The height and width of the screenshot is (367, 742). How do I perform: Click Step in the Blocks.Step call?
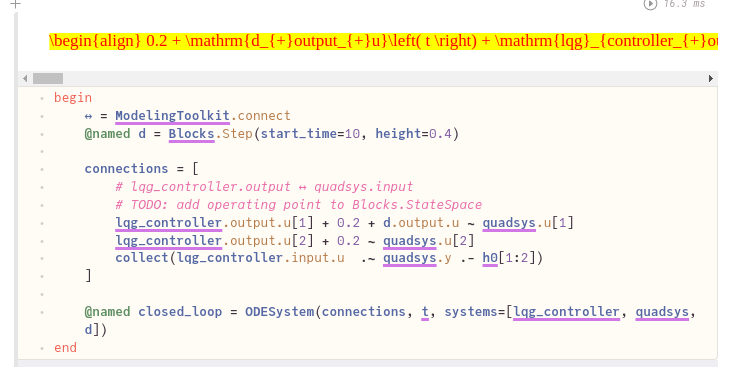[238, 134]
